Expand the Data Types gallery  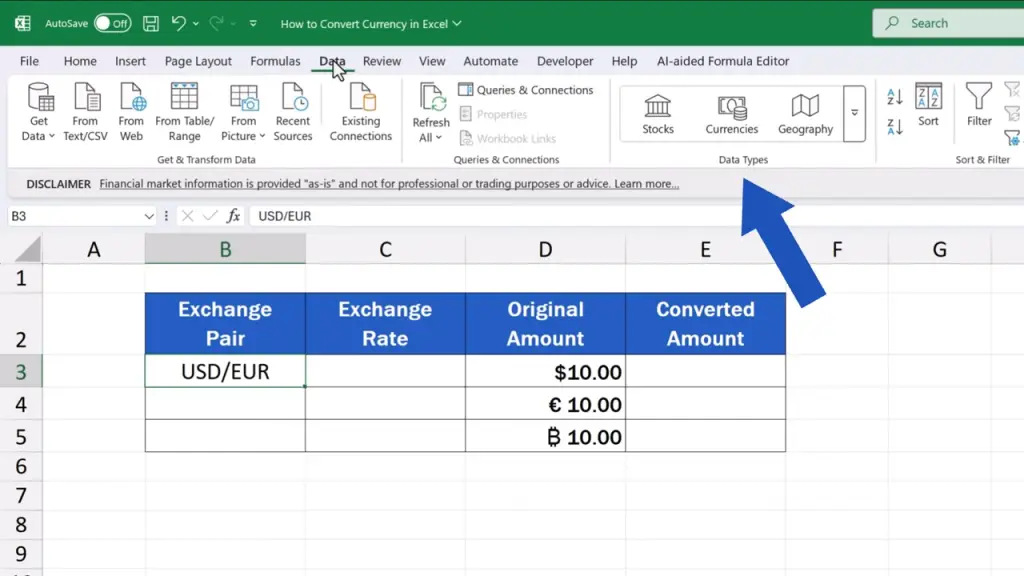854,112
